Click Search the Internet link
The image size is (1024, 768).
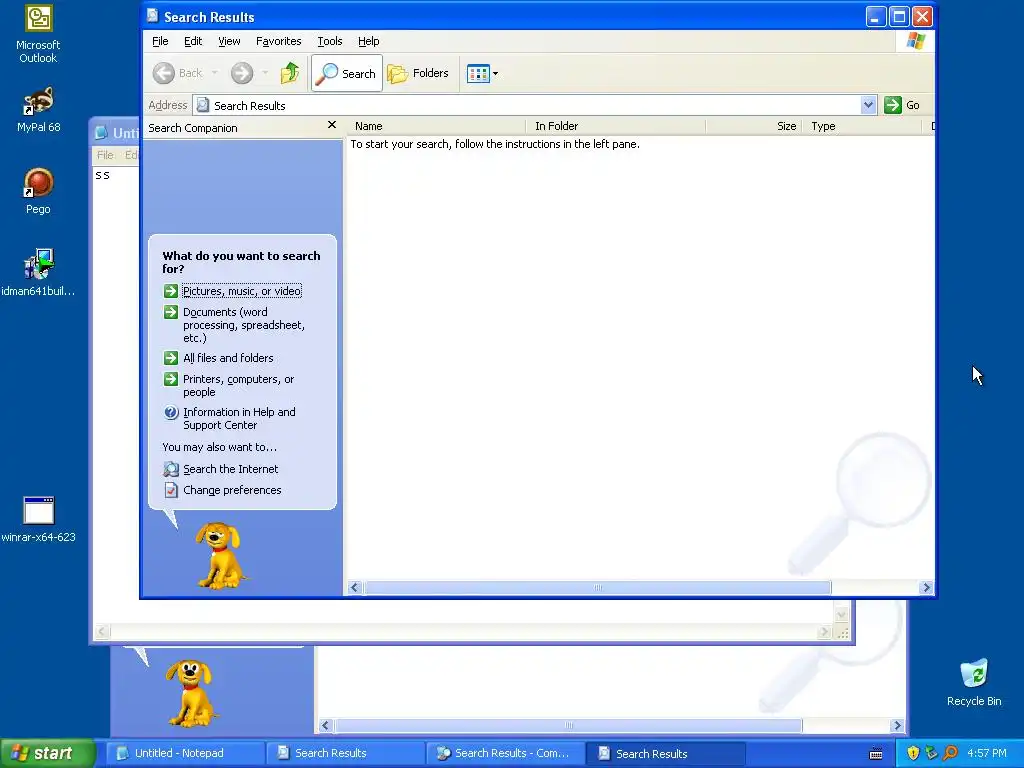231,469
